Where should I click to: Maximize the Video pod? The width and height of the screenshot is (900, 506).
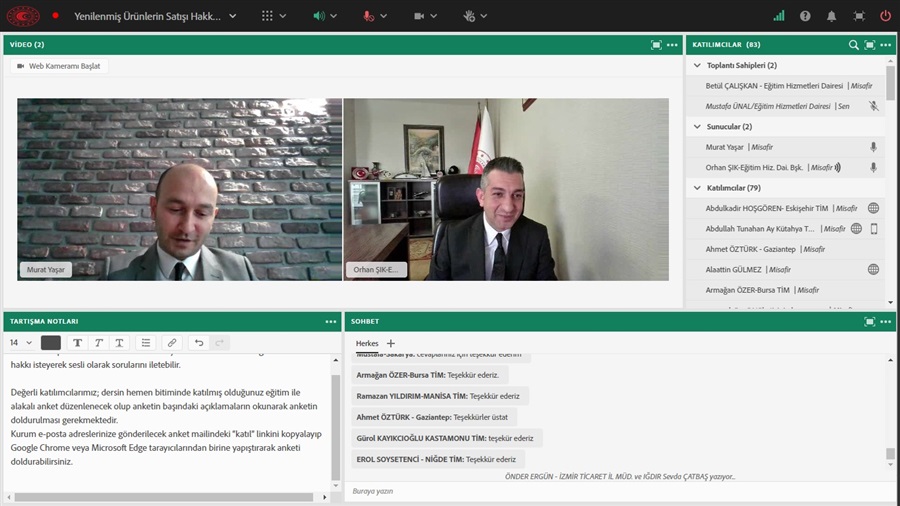(x=656, y=45)
